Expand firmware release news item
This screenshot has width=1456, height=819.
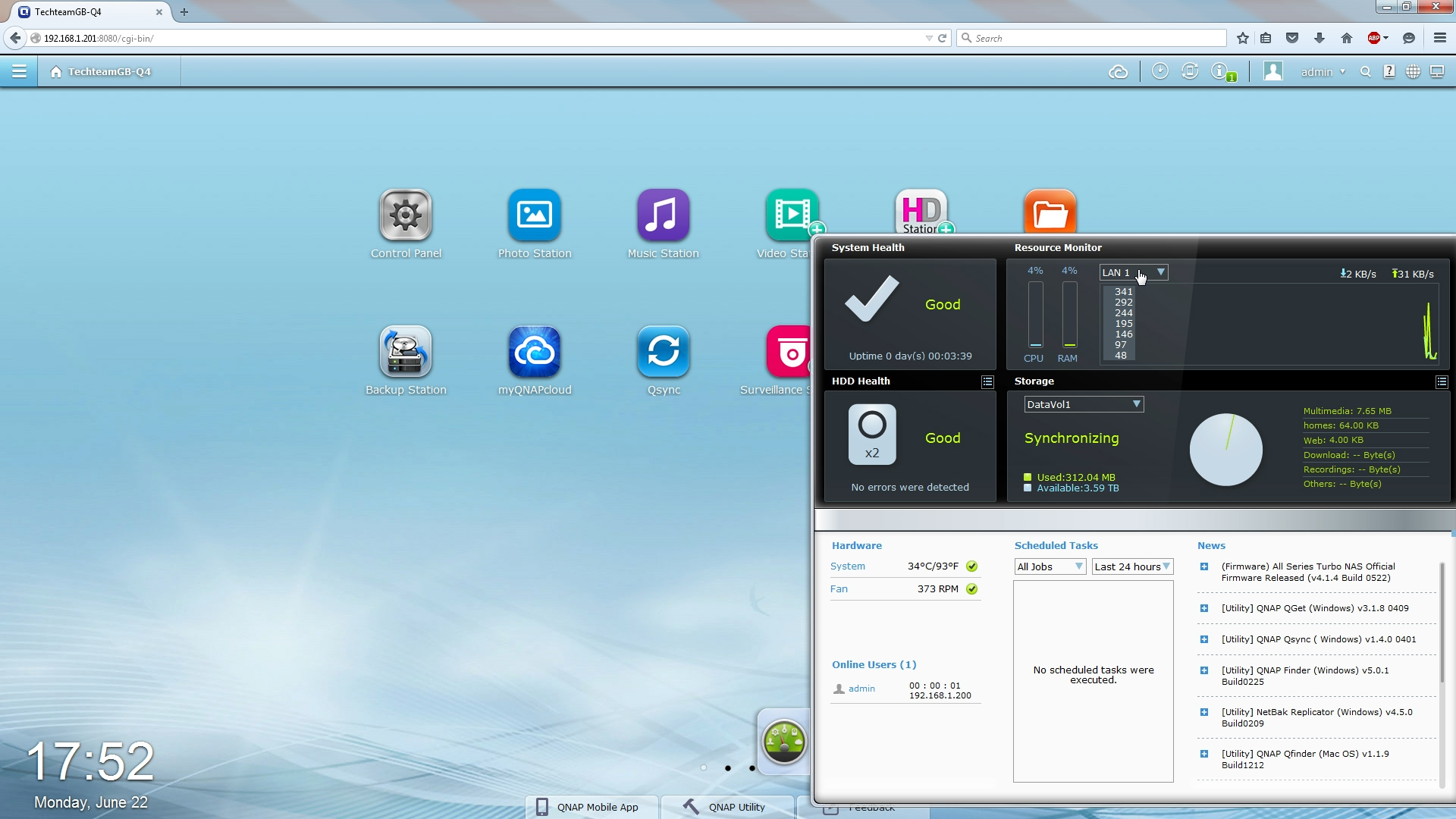pyautogui.click(x=1203, y=566)
